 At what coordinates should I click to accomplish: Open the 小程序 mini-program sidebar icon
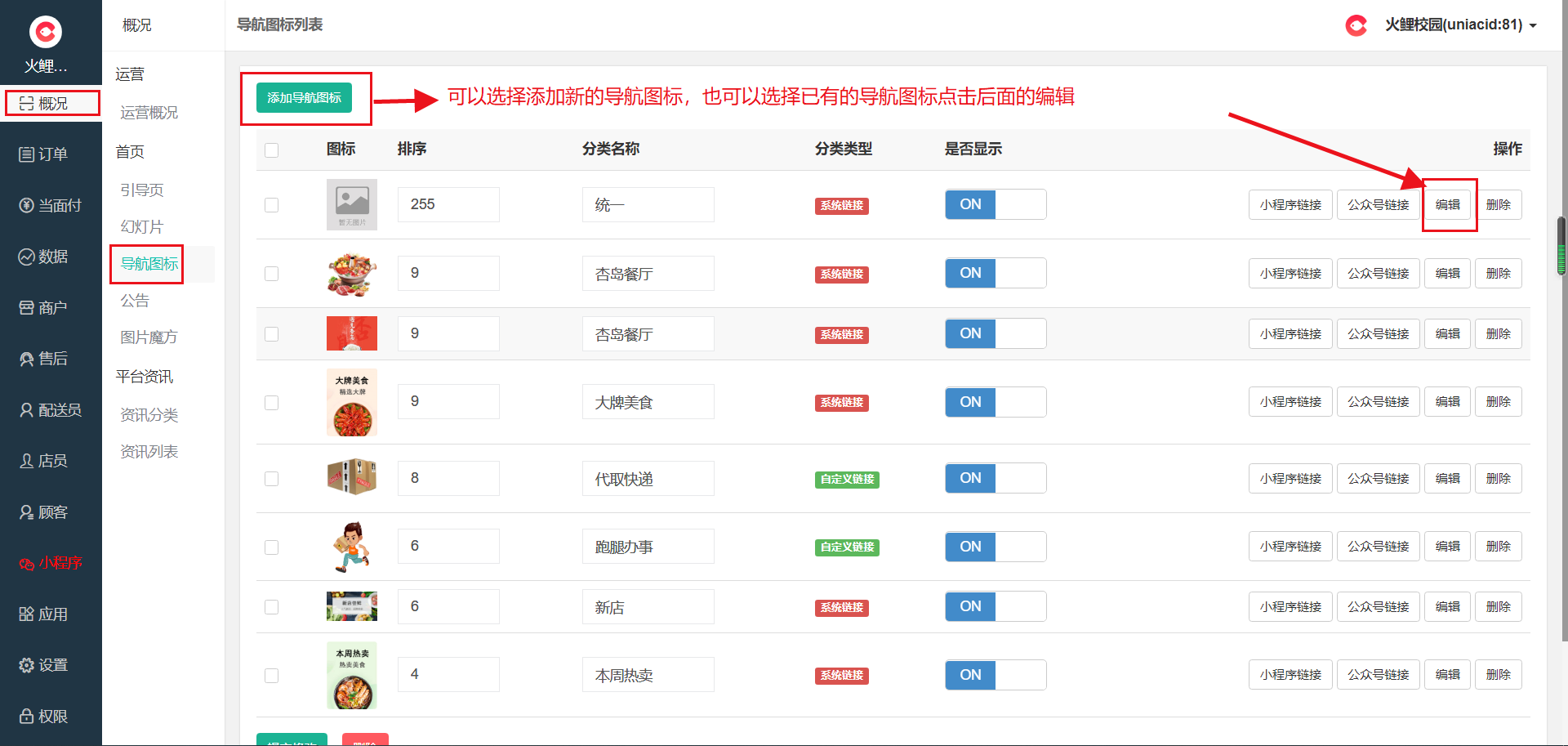pos(27,563)
